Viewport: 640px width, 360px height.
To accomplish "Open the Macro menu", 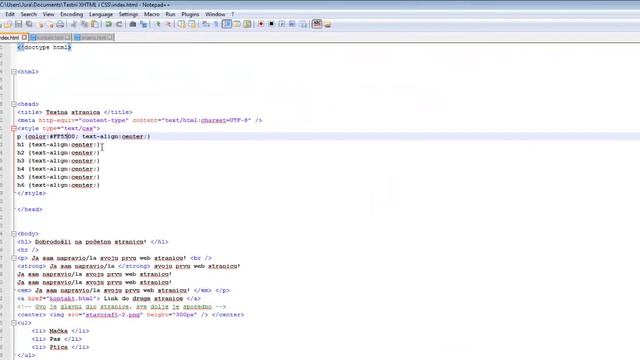I will coord(151,14).
